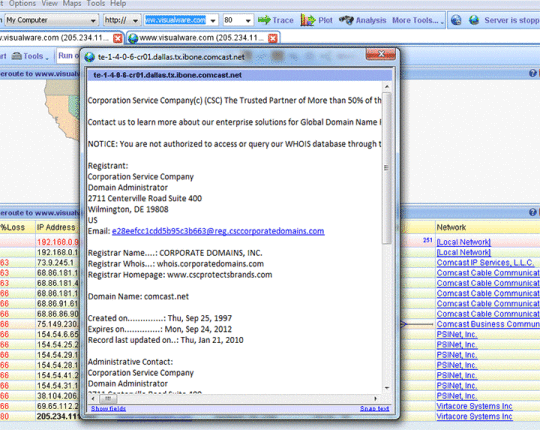Click the globe icon beside Server is stopped
This screenshot has height=430, width=540.
coord(474,20)
